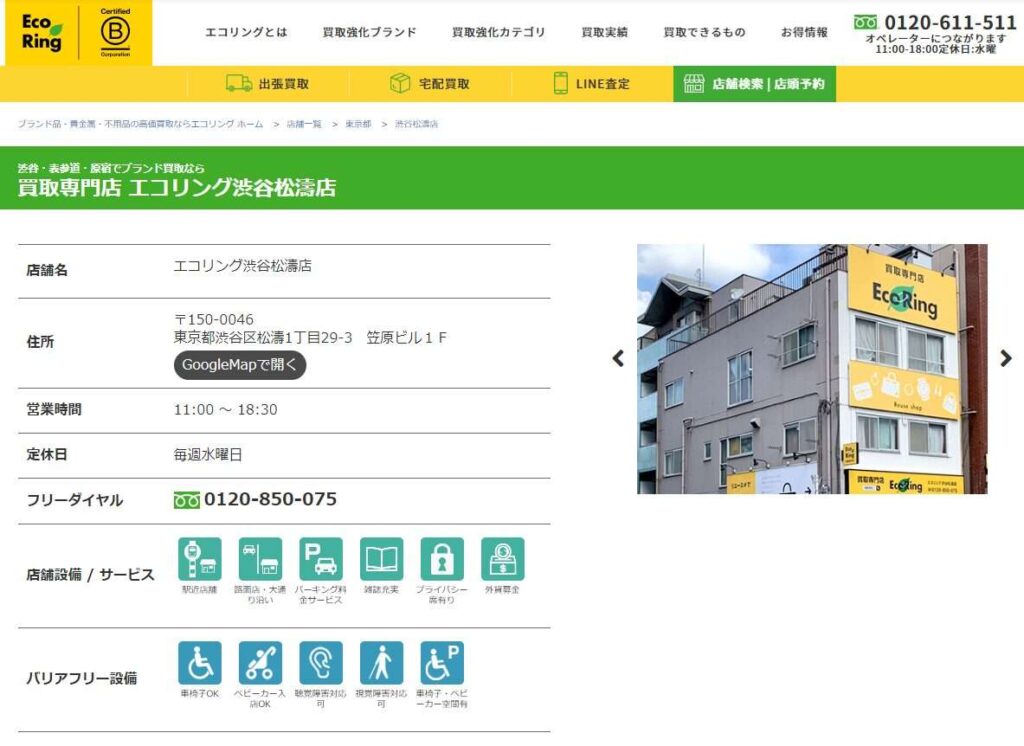Screen dimensions: 1024x746
Task: Select the プライバシー席有り lock icon
Action: 443,560
